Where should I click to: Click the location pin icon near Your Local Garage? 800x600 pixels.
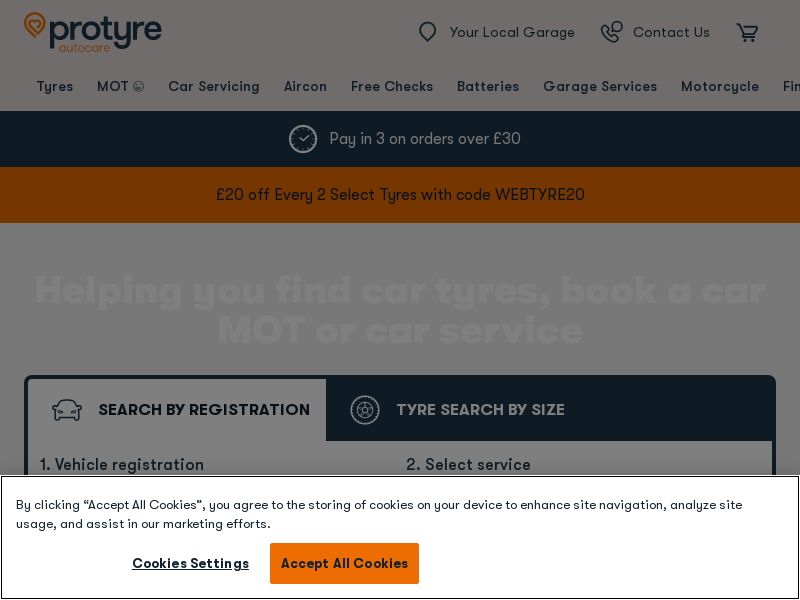(x=428, y=32)
